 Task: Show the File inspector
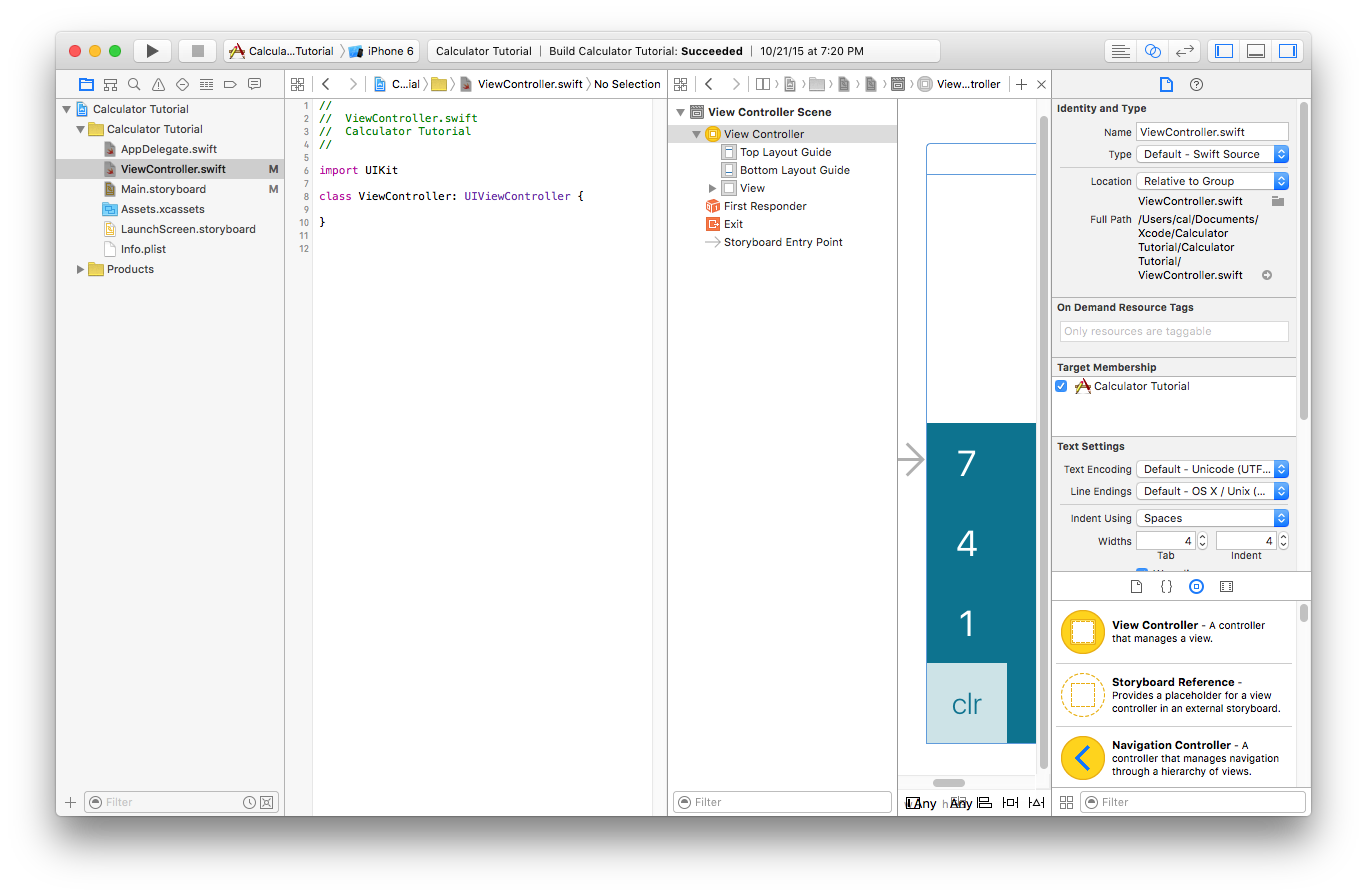[x=1166, y=84]
